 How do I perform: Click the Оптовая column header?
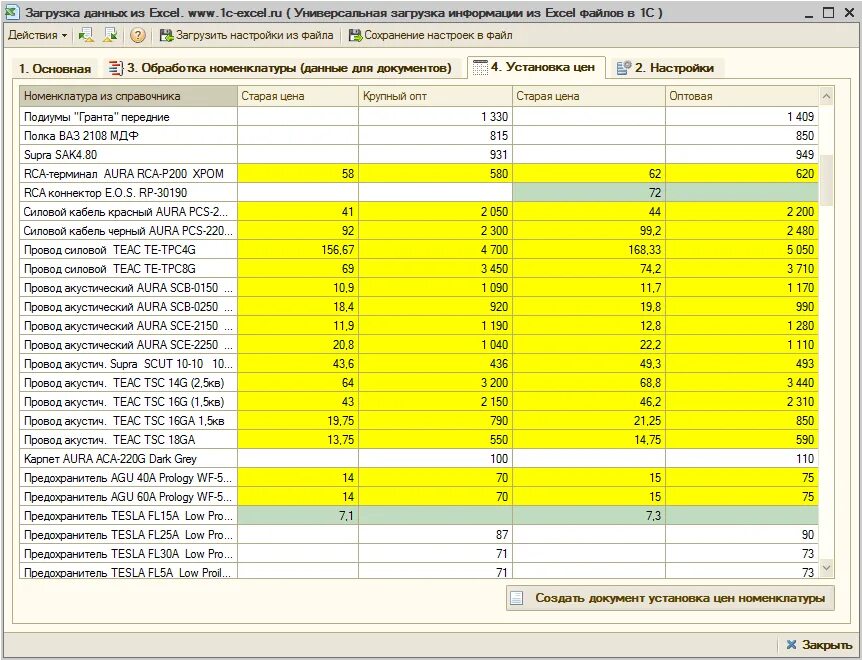(x=742, y=96)
